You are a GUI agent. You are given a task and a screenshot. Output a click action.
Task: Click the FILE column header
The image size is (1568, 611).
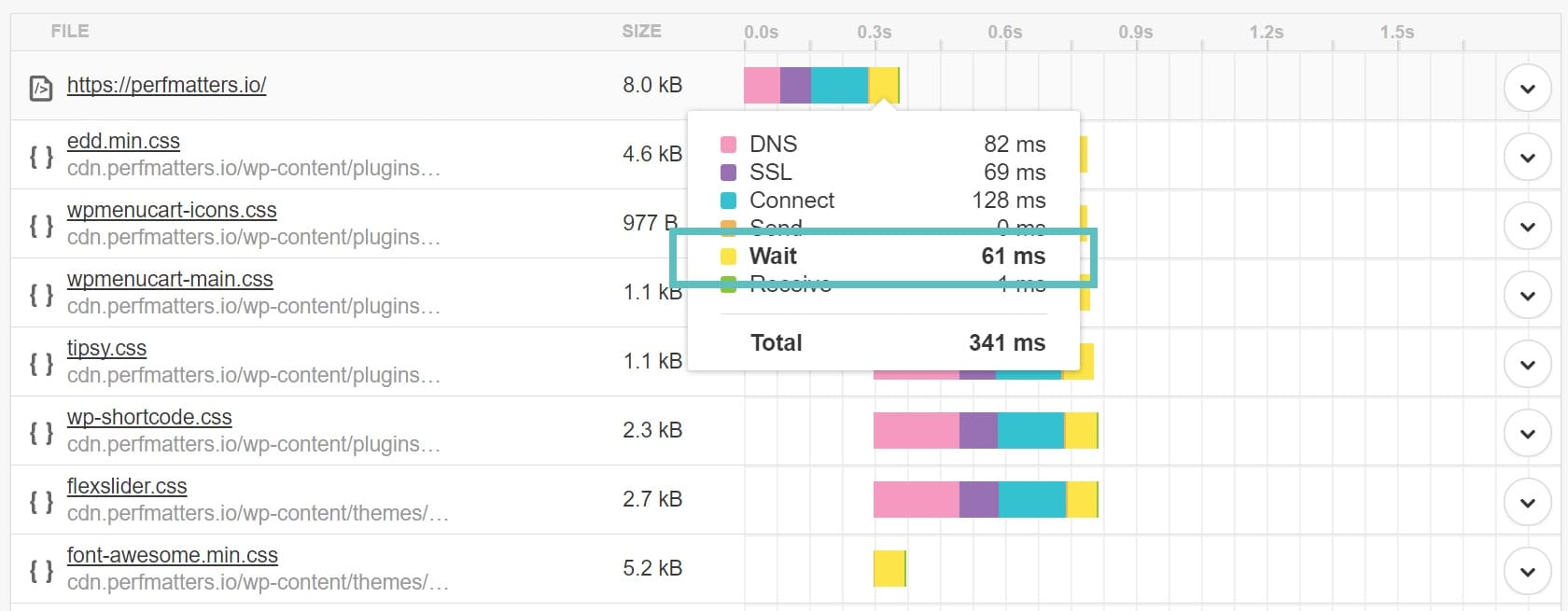[70, 30]
